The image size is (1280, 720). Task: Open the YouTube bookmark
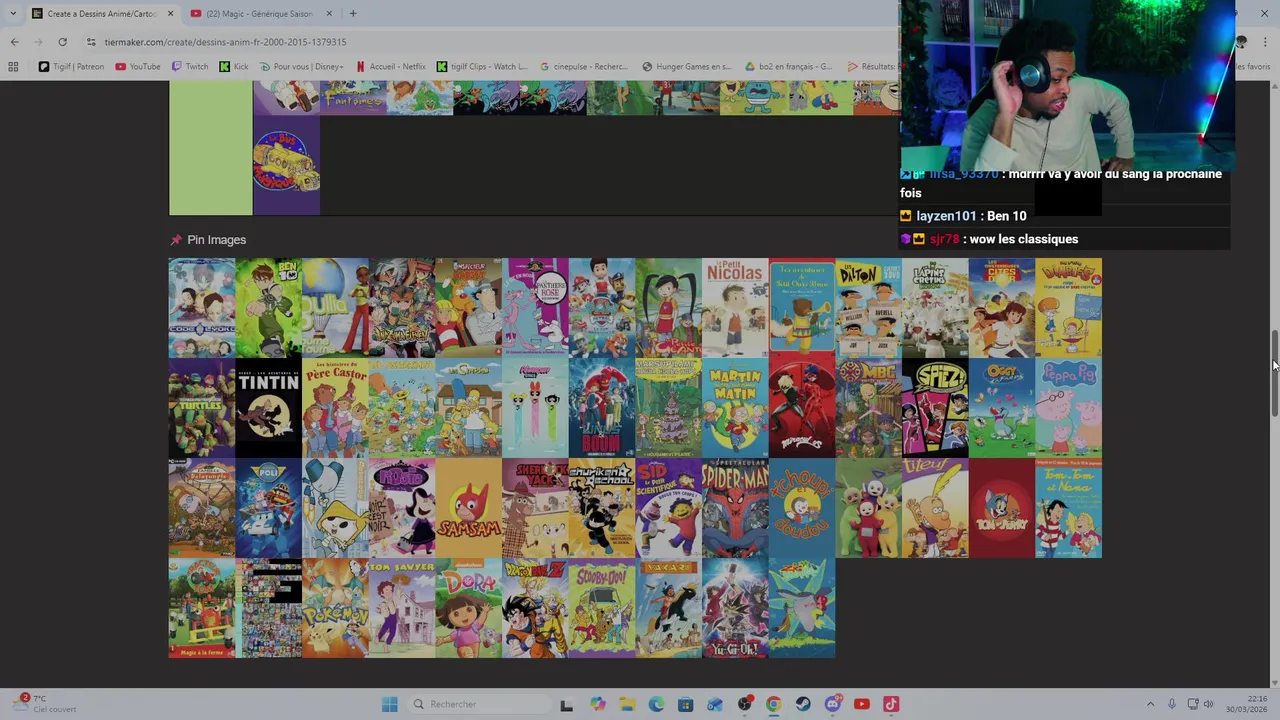point(138,67)
